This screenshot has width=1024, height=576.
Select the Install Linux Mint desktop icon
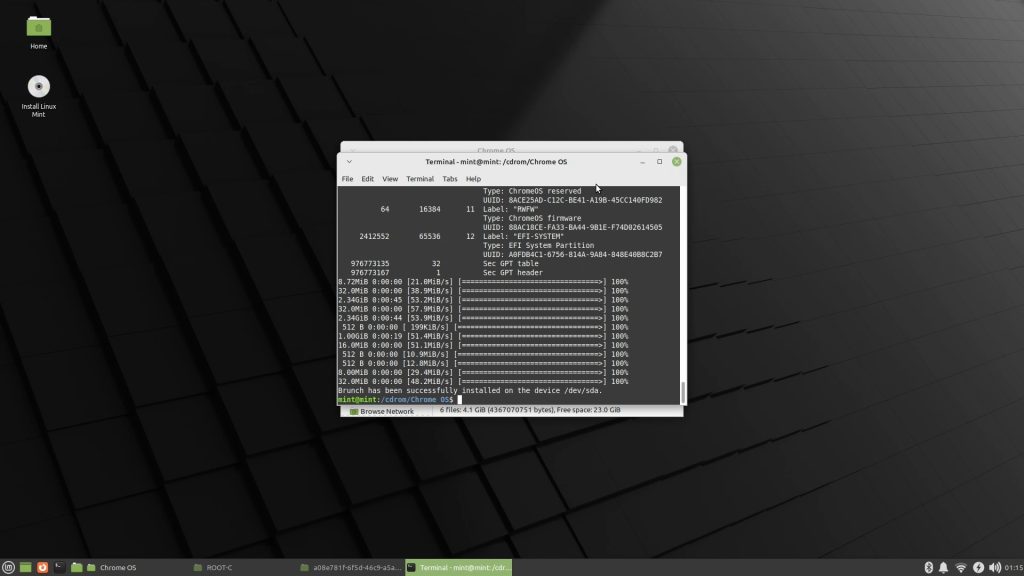[39, 88]
